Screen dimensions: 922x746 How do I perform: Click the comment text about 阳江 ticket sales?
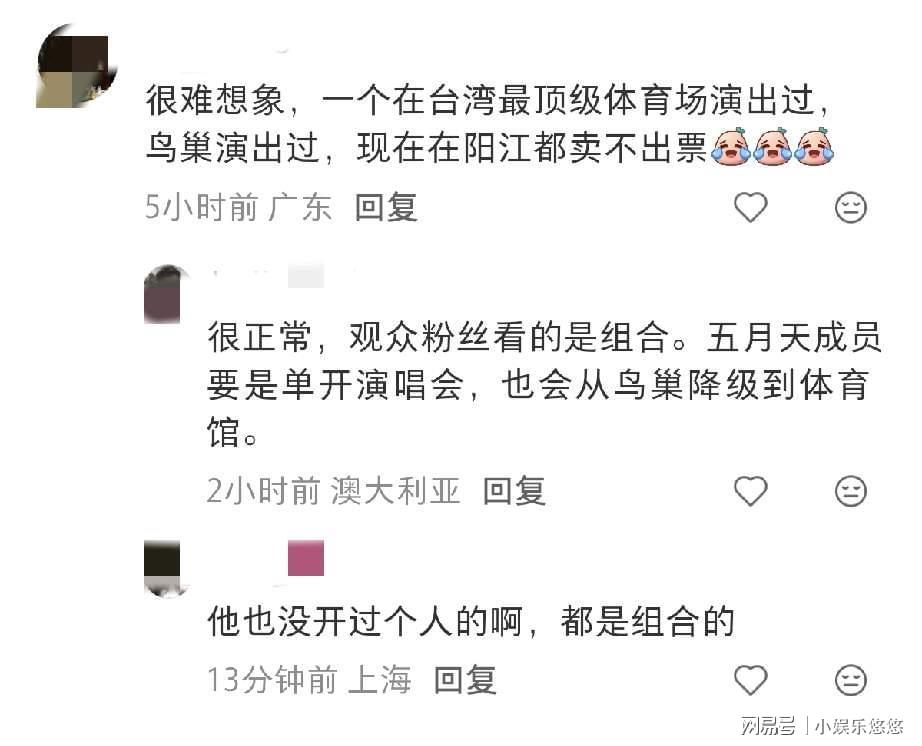click(x=488, y=123)
